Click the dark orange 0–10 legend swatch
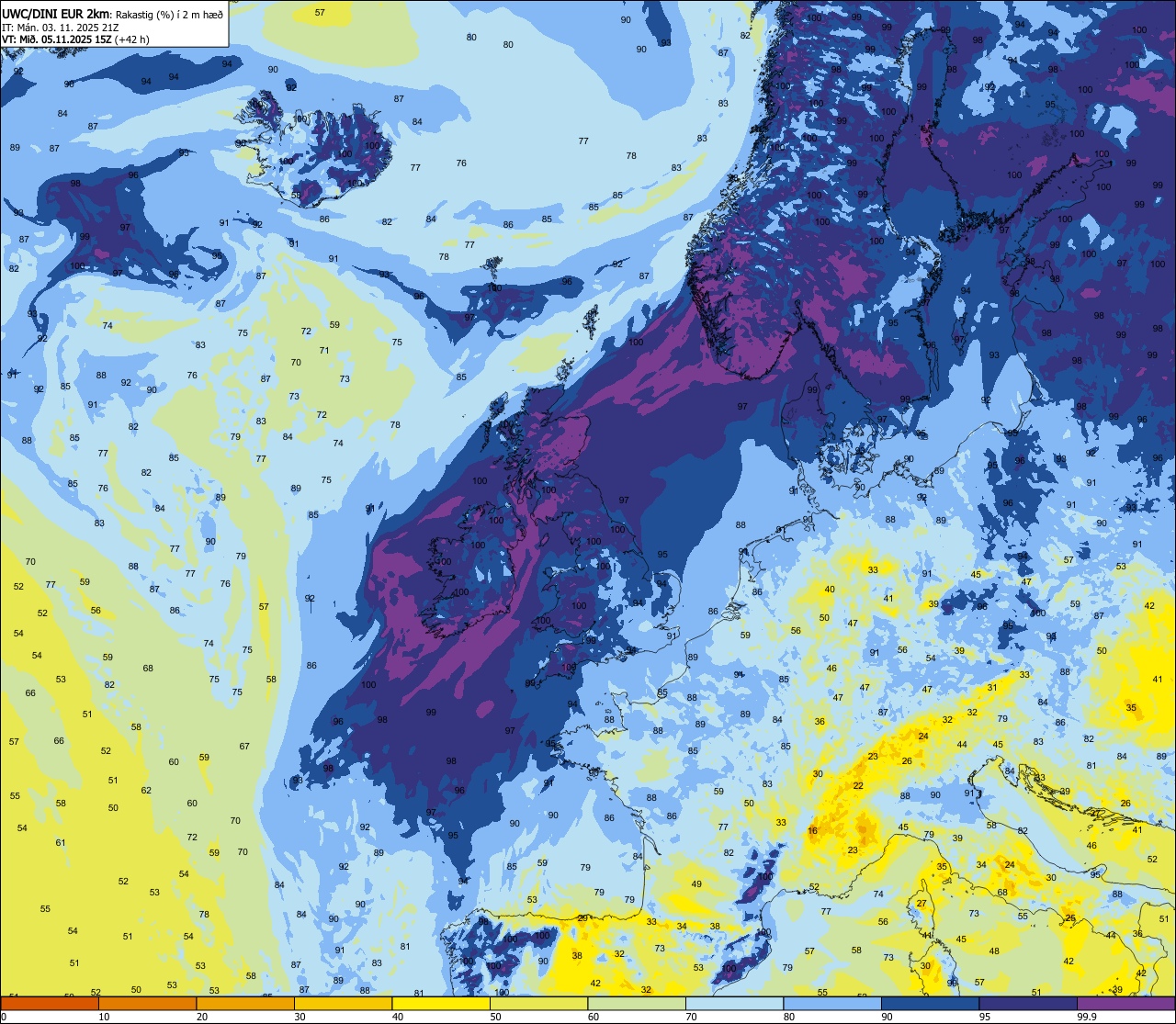The width and height of the screenshot is (1176, 1024). [x=50, y=1003]
